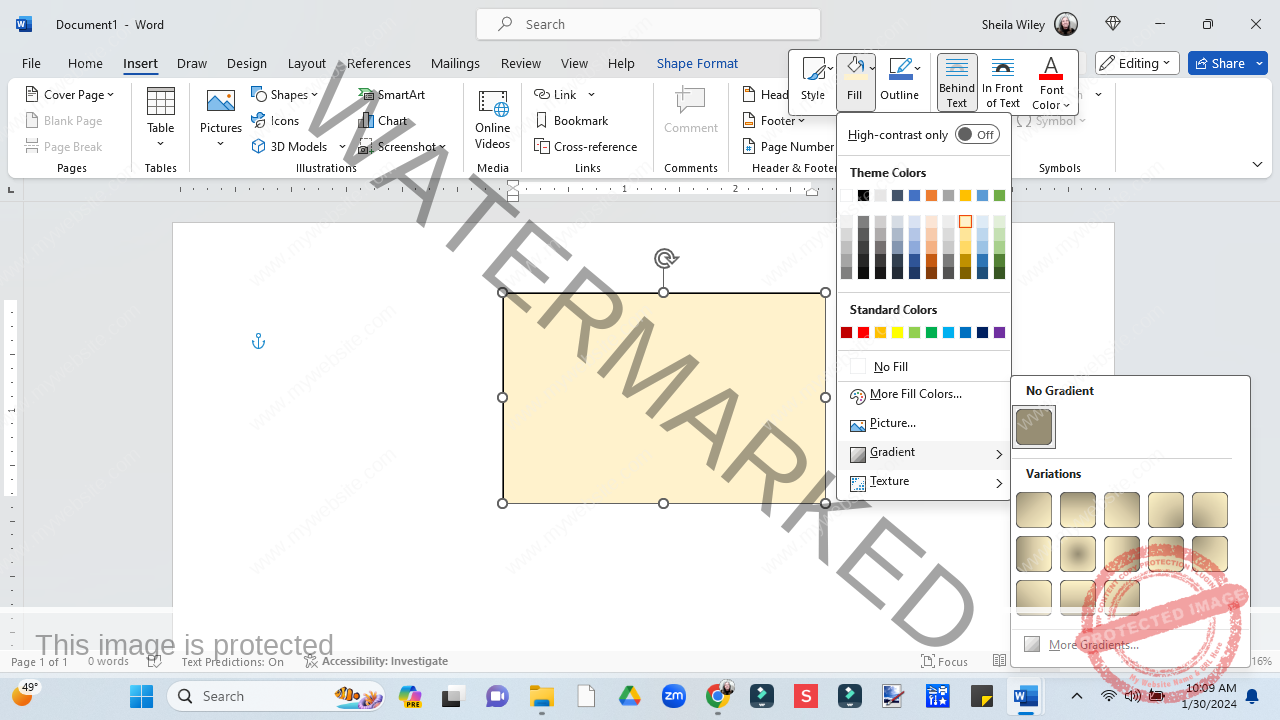Open File Explorer from the taskbar
Viewport: 1280px width, 720px height.
click(x=541, y=696)
